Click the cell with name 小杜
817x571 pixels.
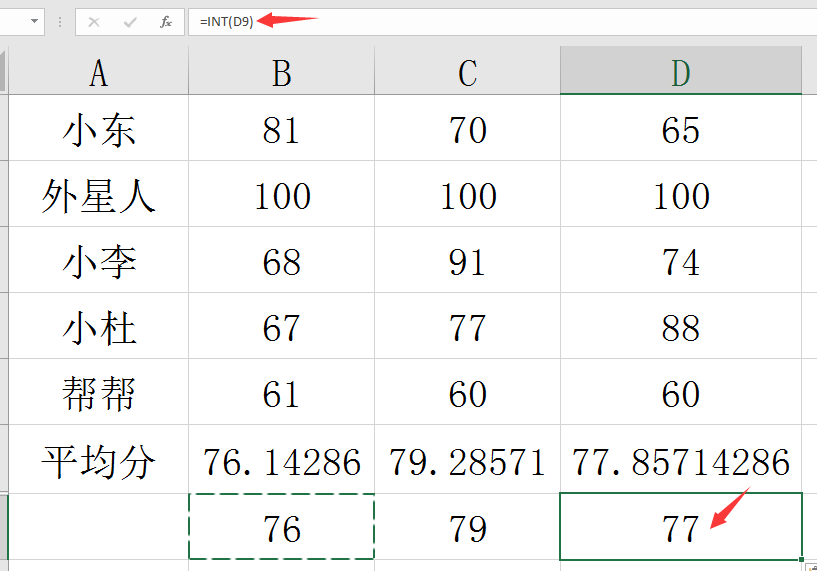pos(98,326)
